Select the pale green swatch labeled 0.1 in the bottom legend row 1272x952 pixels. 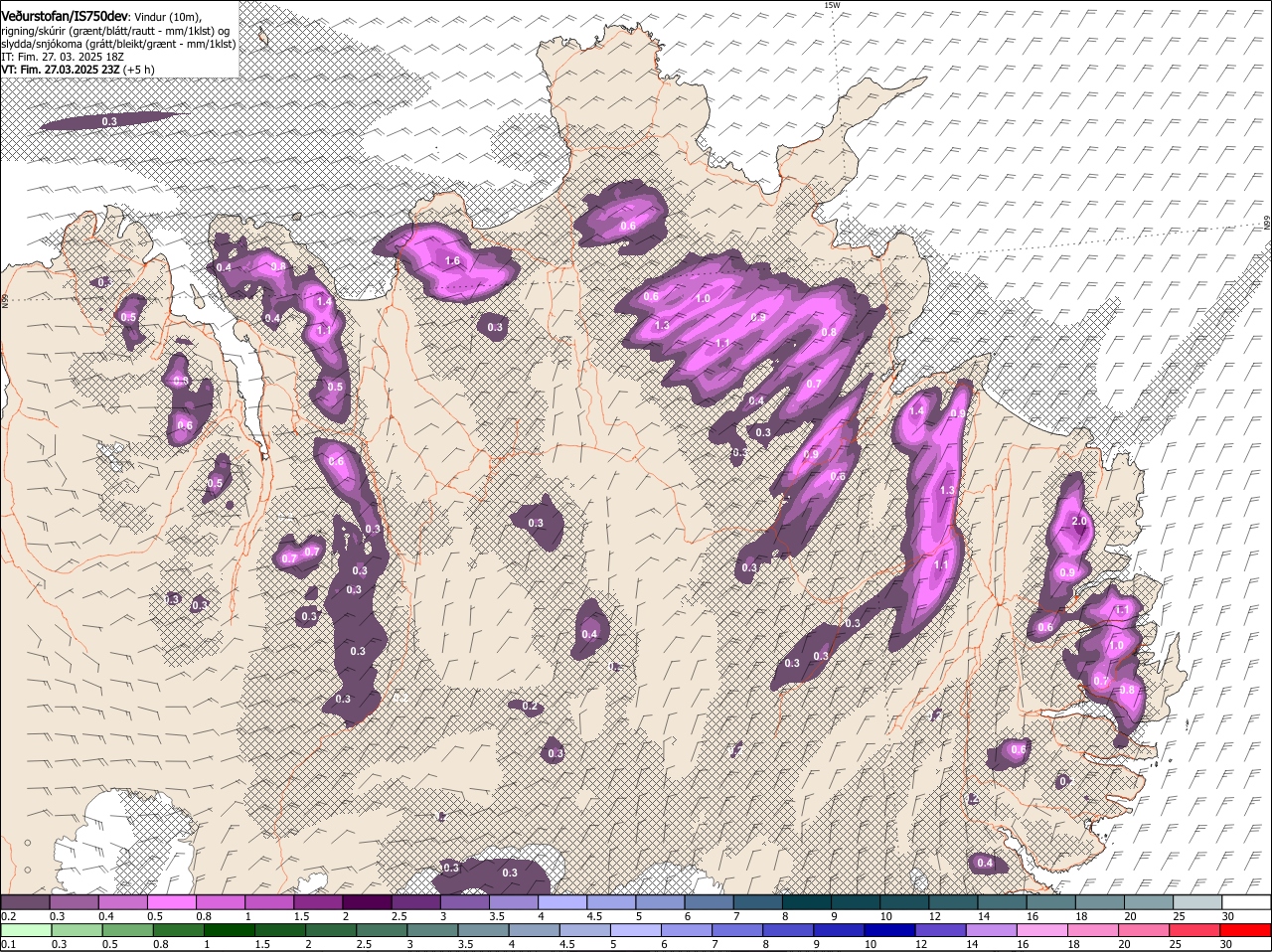coord(25,930)
